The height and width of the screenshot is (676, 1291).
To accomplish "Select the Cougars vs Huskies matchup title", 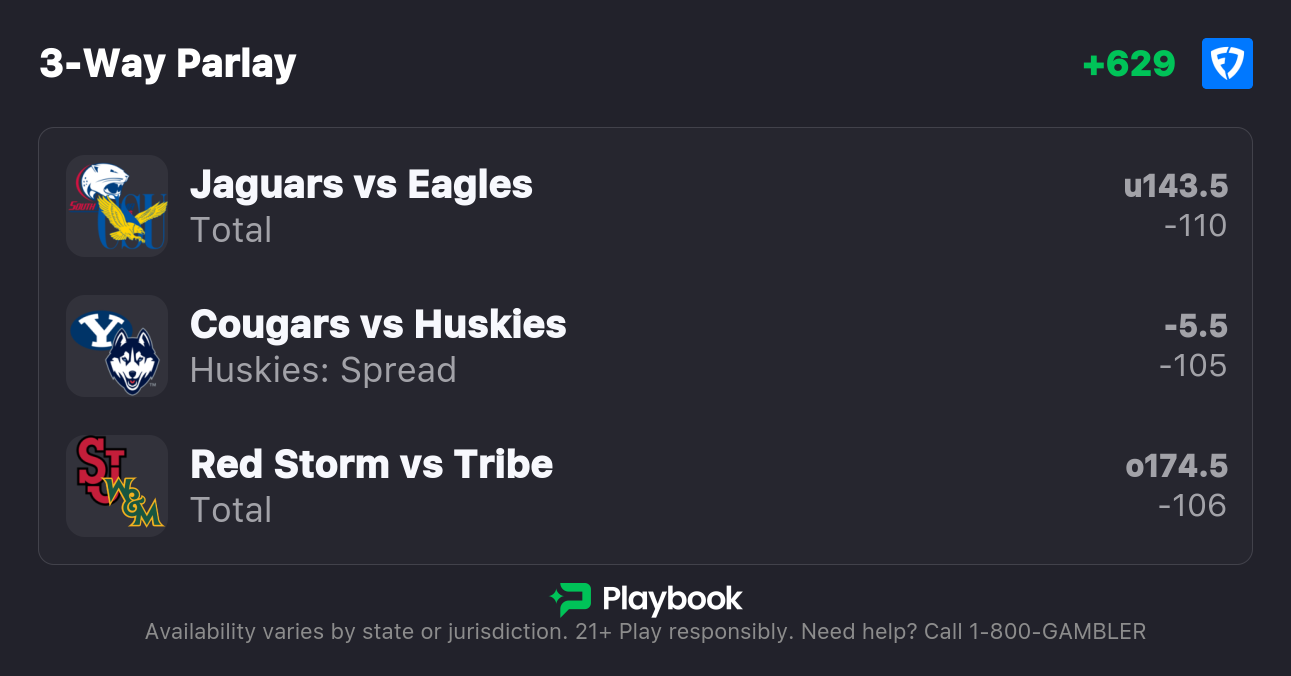I will pos(378,324).
